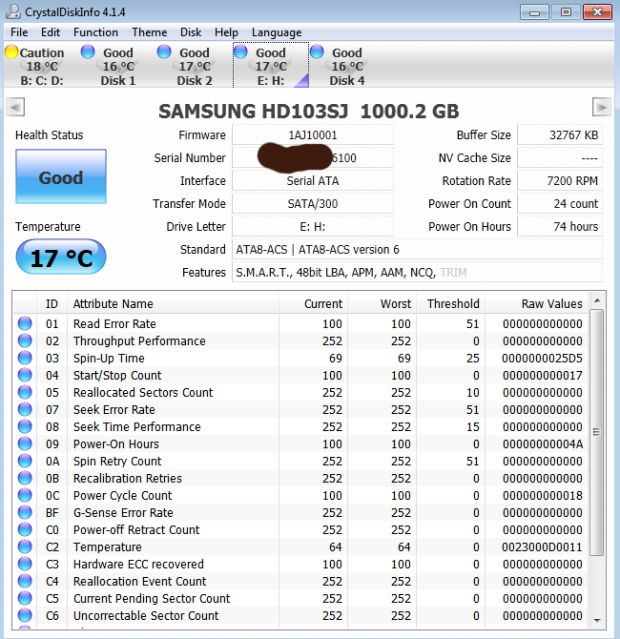Click the 17 °C temperature indicator
Image resolution: width=620 pixels, height=639 pixels.
coord(61,257)
